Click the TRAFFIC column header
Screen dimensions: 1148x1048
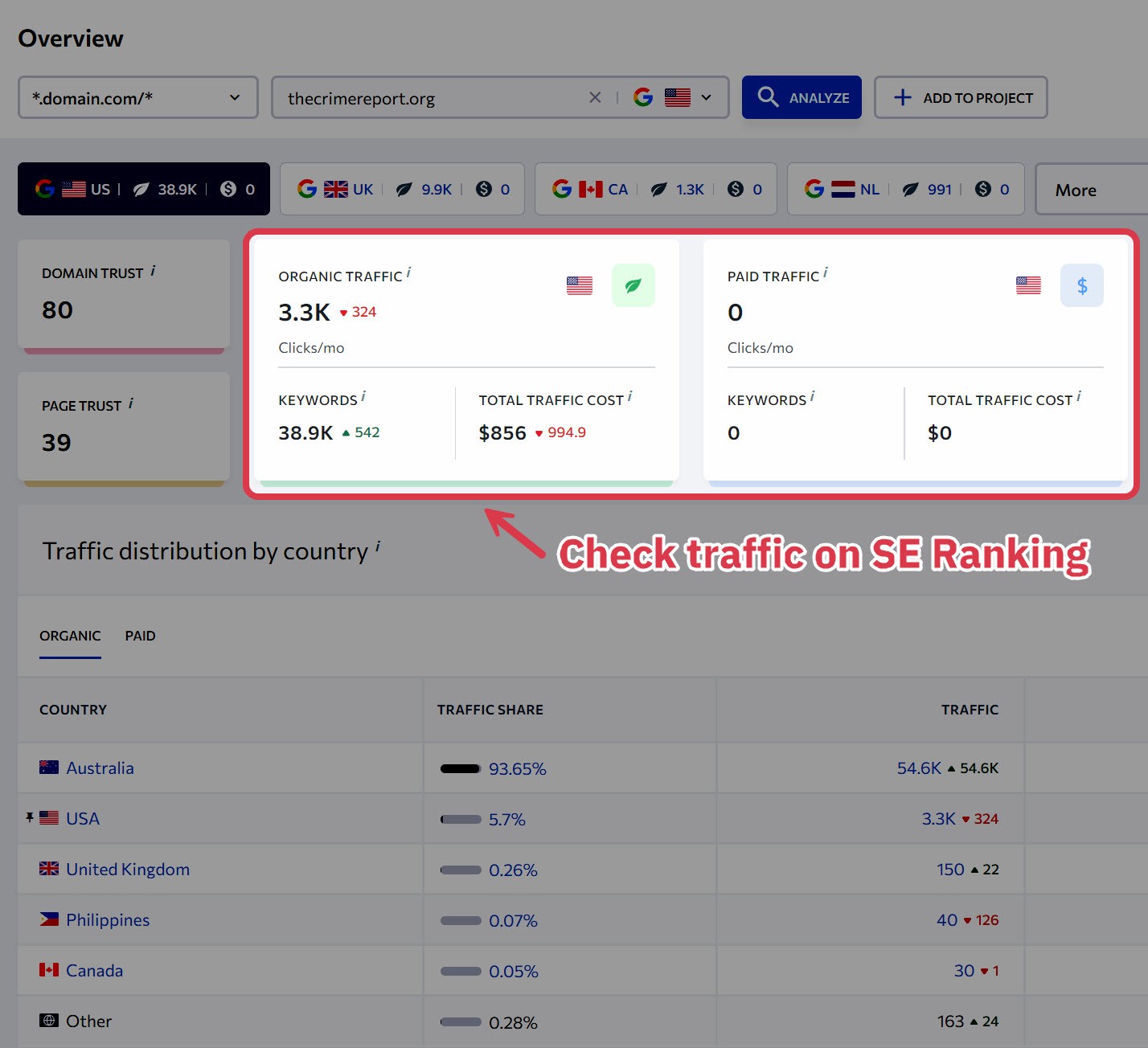tap(970, 710)
